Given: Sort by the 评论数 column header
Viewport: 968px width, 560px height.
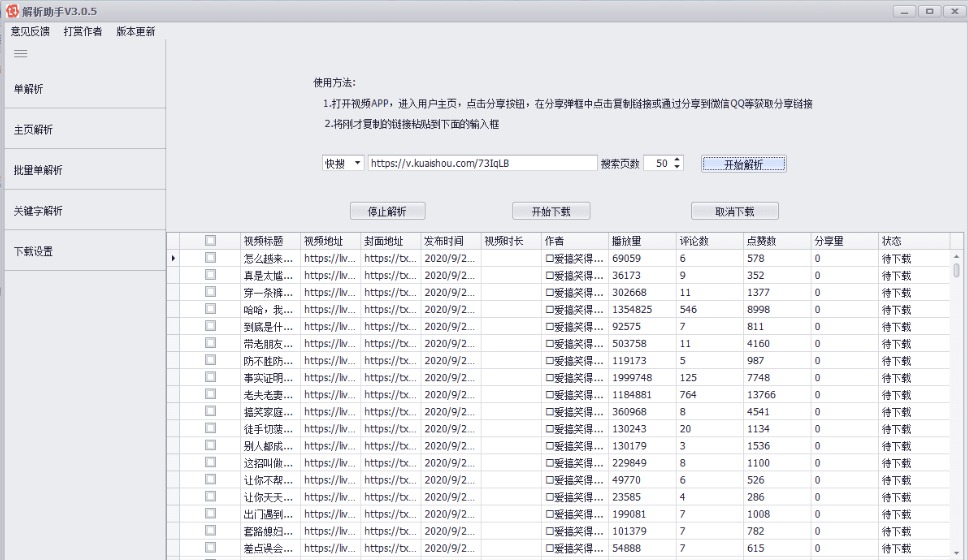Looking at the screenshot, I should (710, 241).
